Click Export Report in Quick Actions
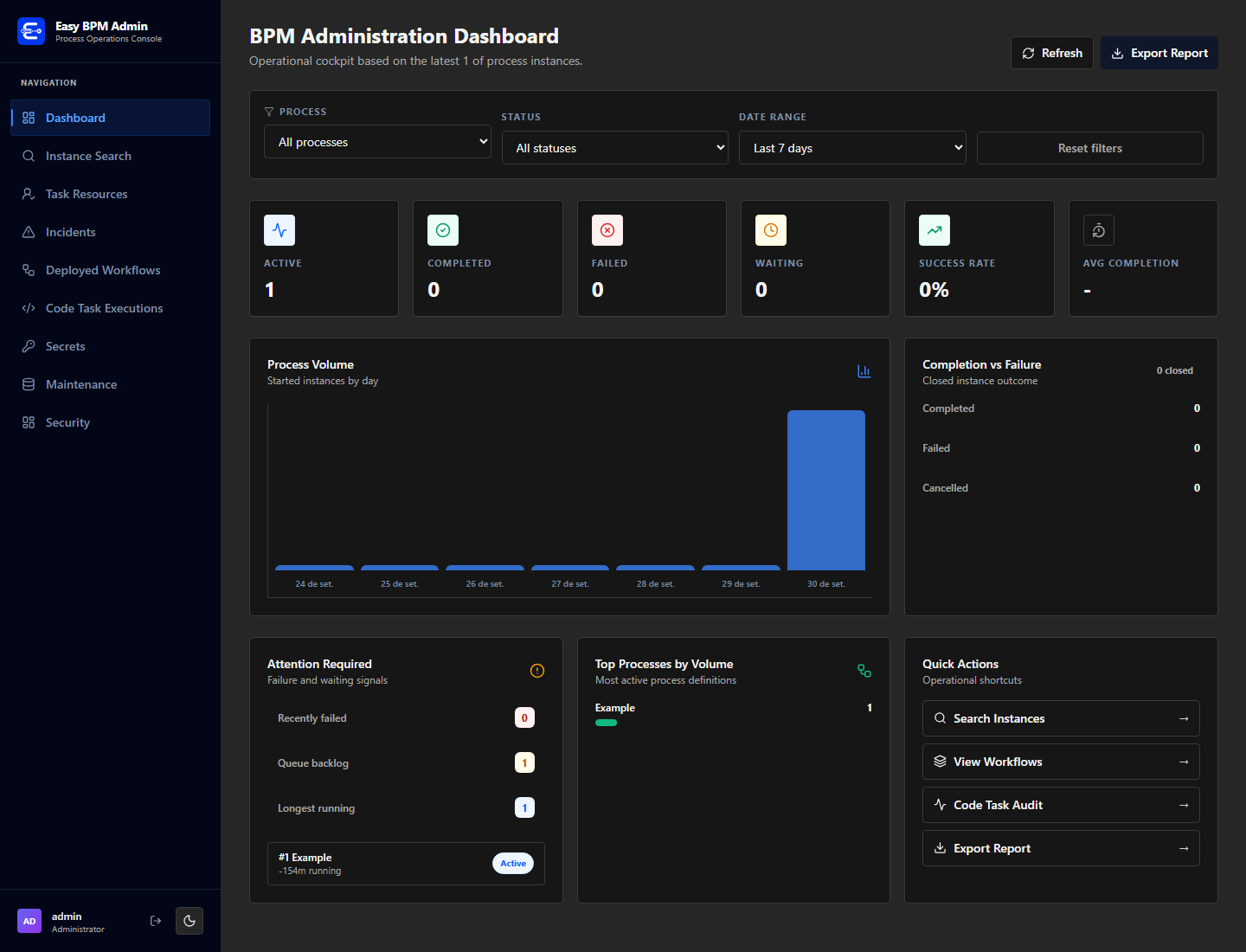 tap(1061, 848)
